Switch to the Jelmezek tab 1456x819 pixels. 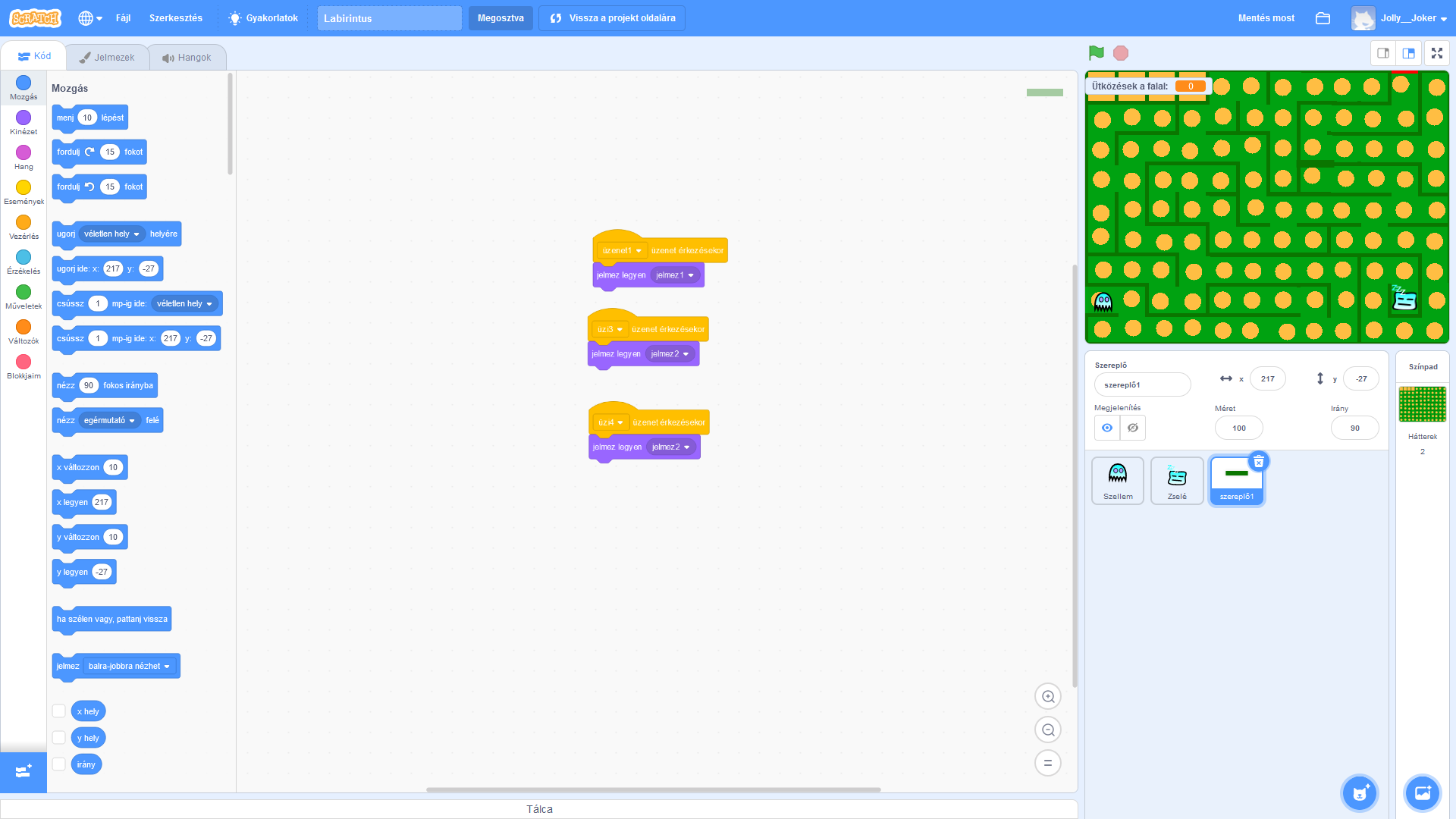107,56
